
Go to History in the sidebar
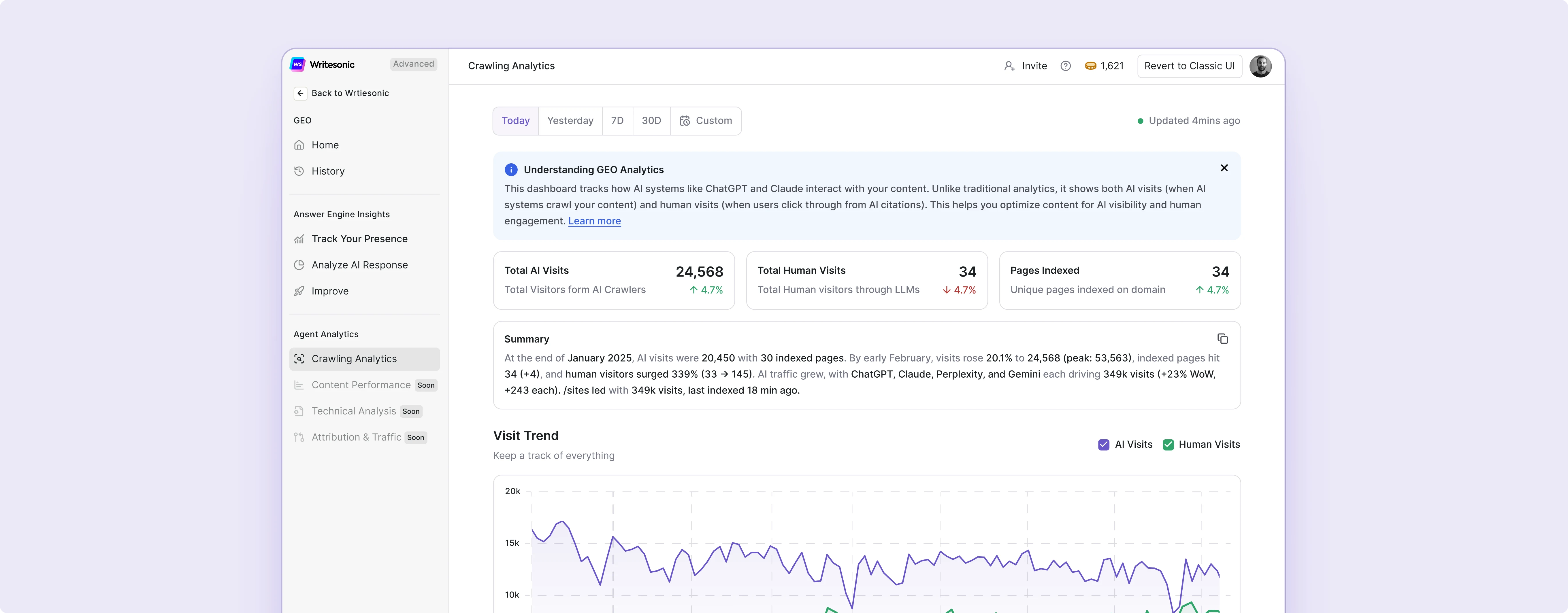[327, 171]
